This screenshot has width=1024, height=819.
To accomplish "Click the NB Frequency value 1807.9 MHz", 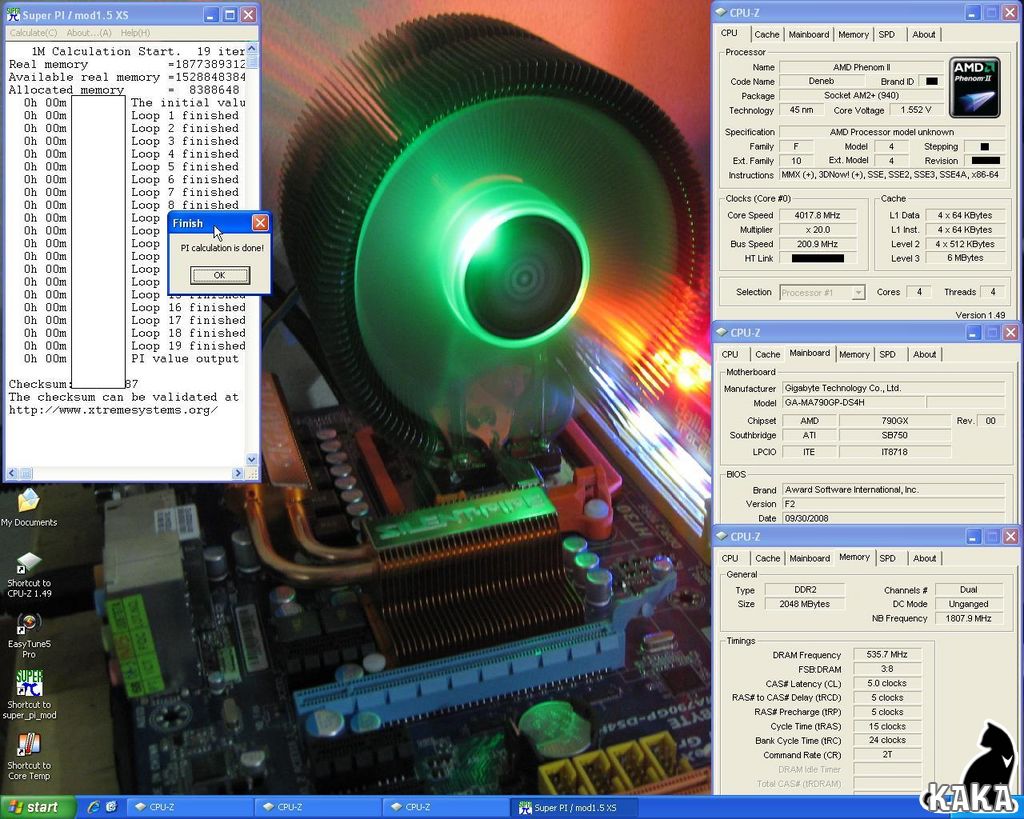I will (x=968, y=618).
